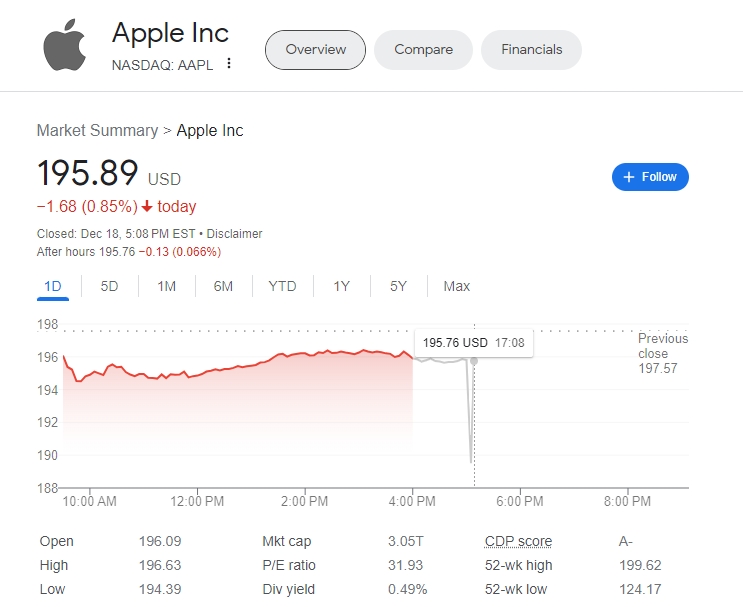Click the plus Follow button
This screenshot has width=743, height=607.
(650, 177)
